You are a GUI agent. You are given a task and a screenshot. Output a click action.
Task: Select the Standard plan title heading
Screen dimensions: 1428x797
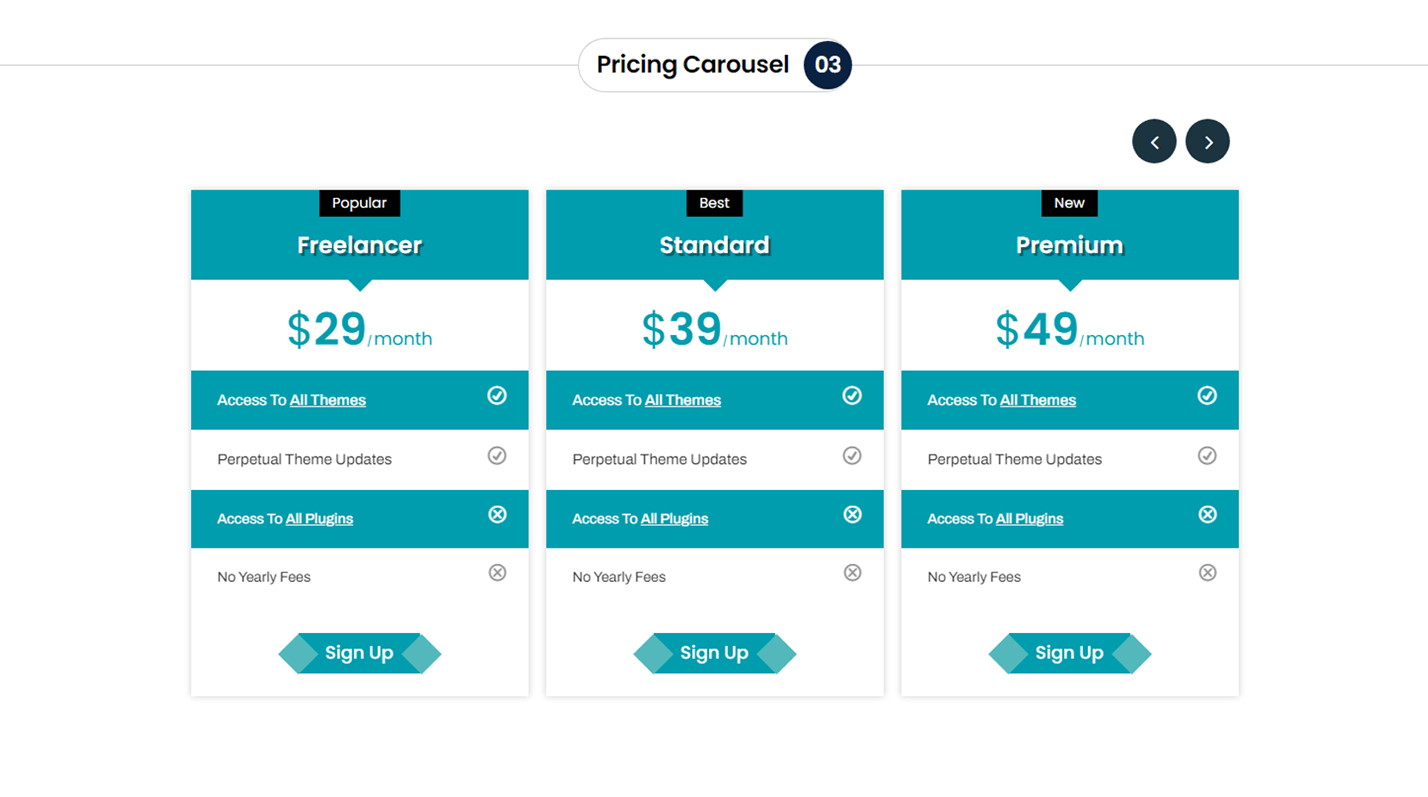pyautogui.click(x=714, y=245)
